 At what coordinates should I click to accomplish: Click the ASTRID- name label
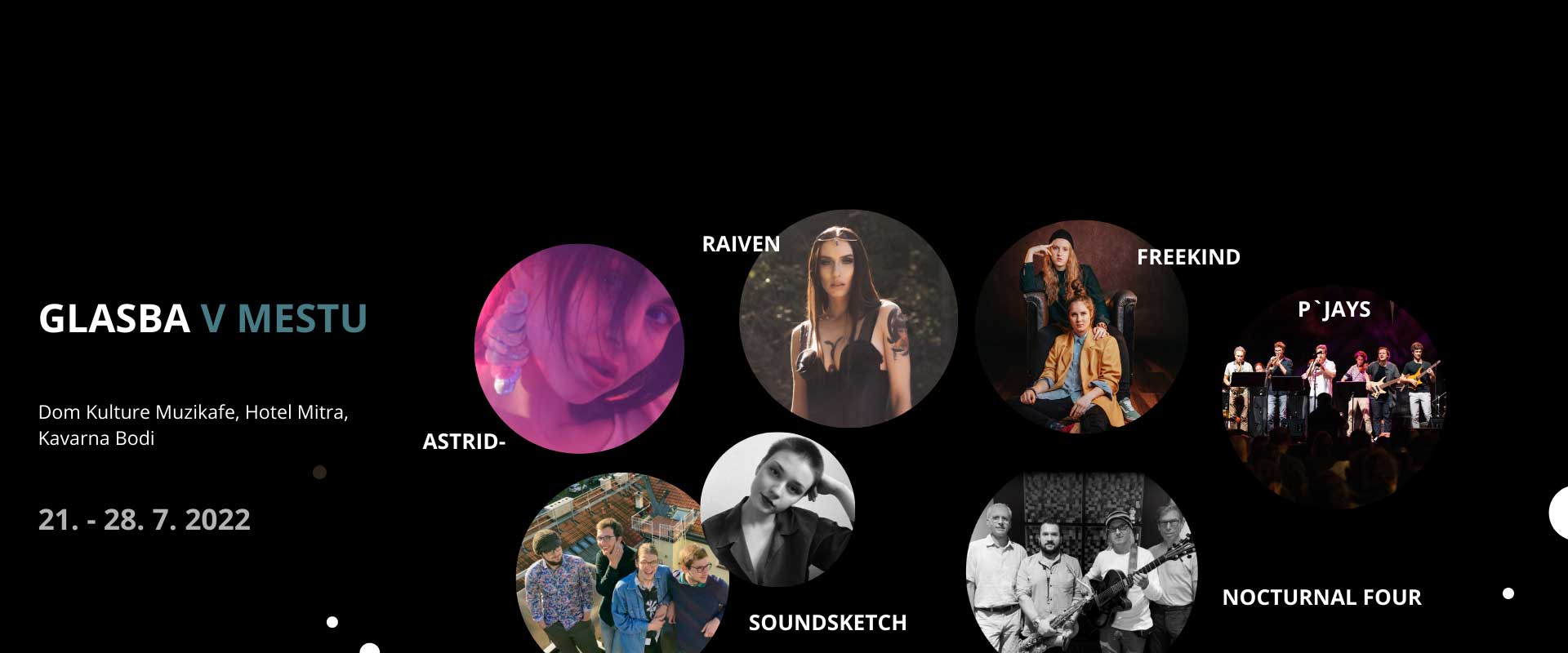(x=464, y=442)
